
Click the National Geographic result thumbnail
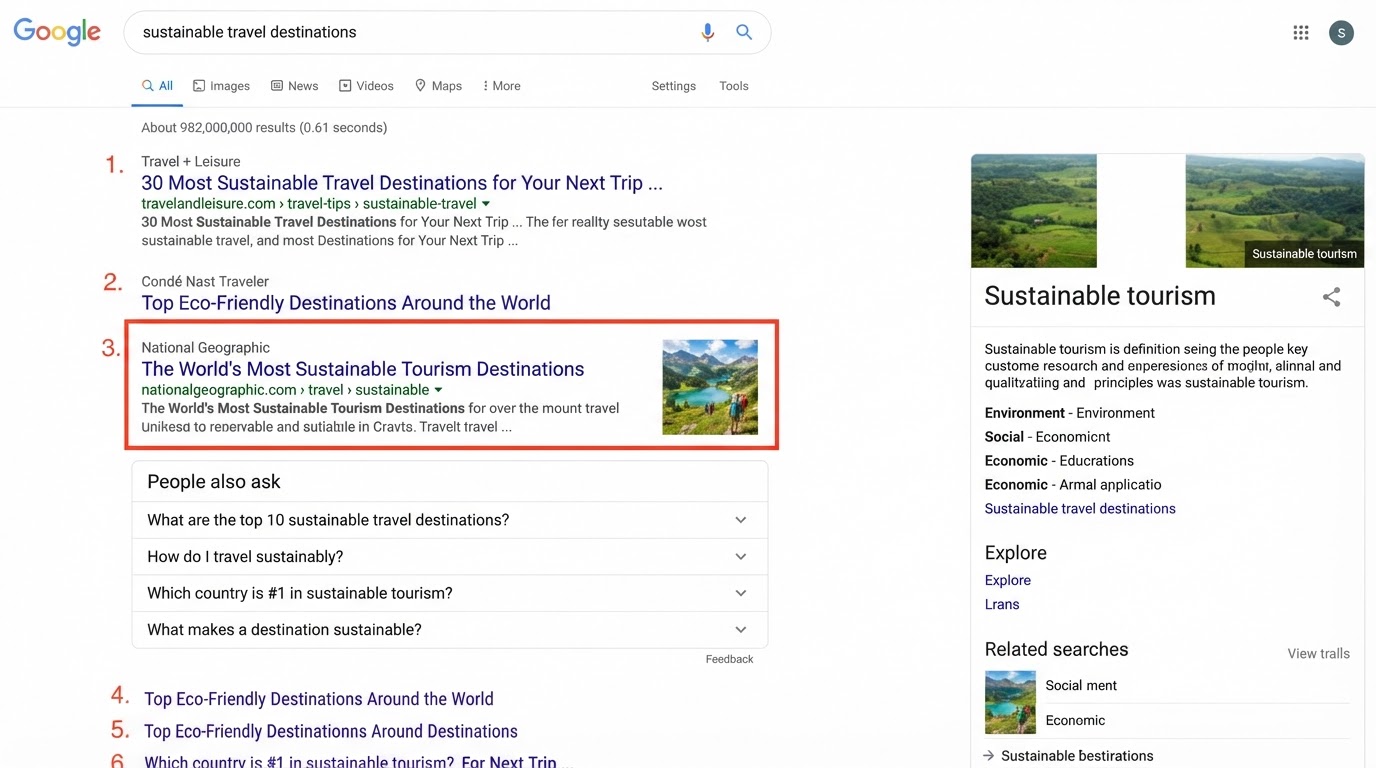click(710, 387)
